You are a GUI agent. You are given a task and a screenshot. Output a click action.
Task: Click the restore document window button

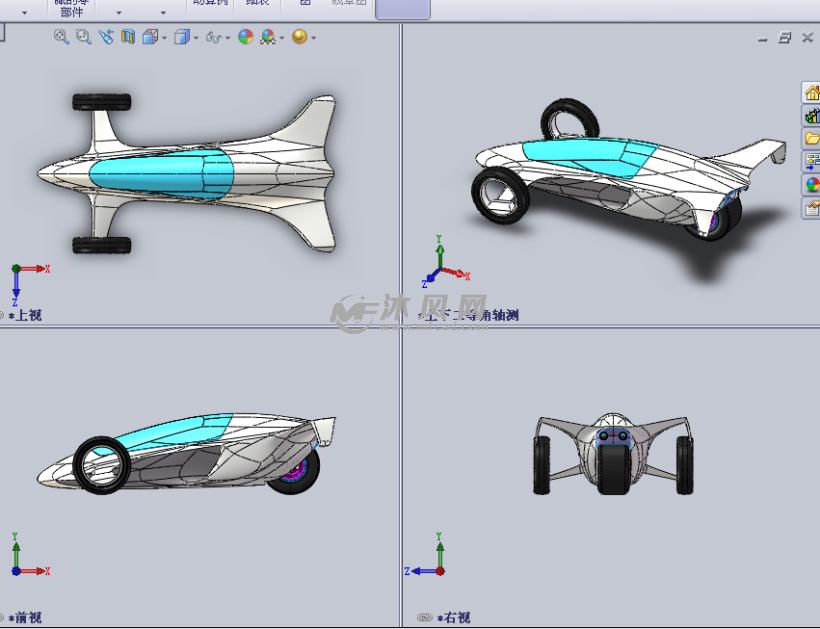click(785, 37)
